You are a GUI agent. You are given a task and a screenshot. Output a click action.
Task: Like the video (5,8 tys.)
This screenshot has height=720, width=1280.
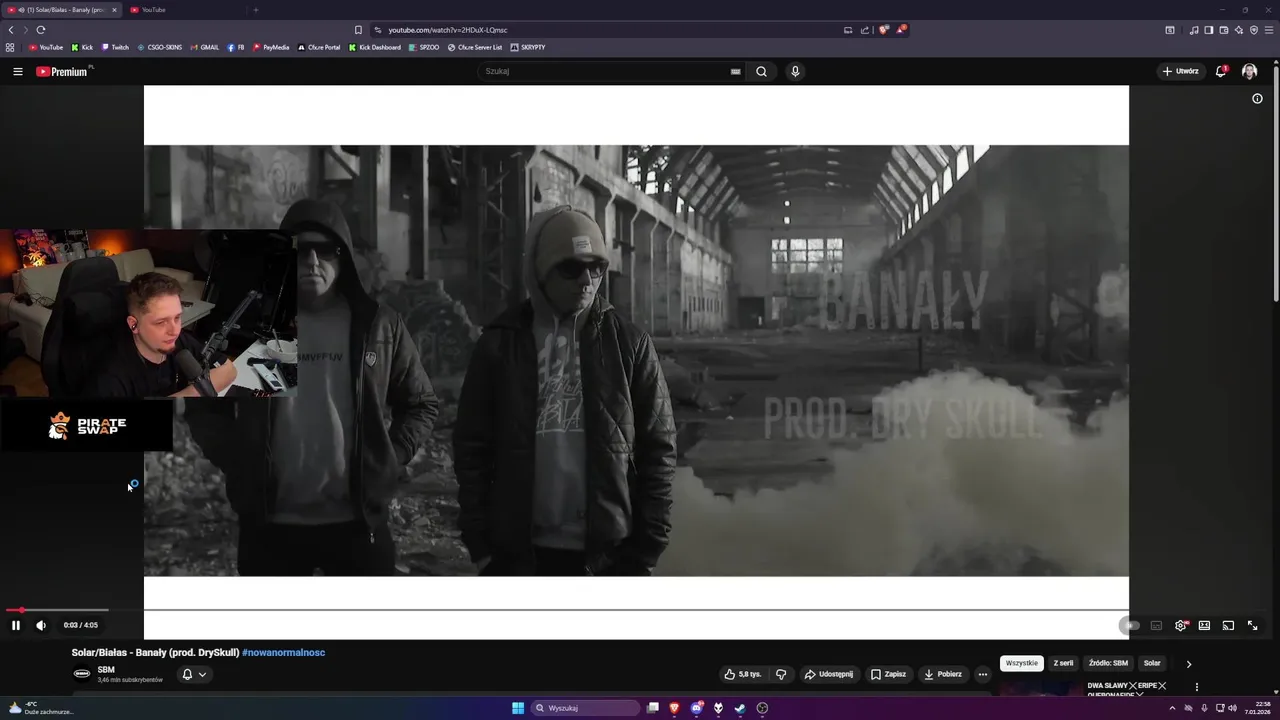[743, 674]
